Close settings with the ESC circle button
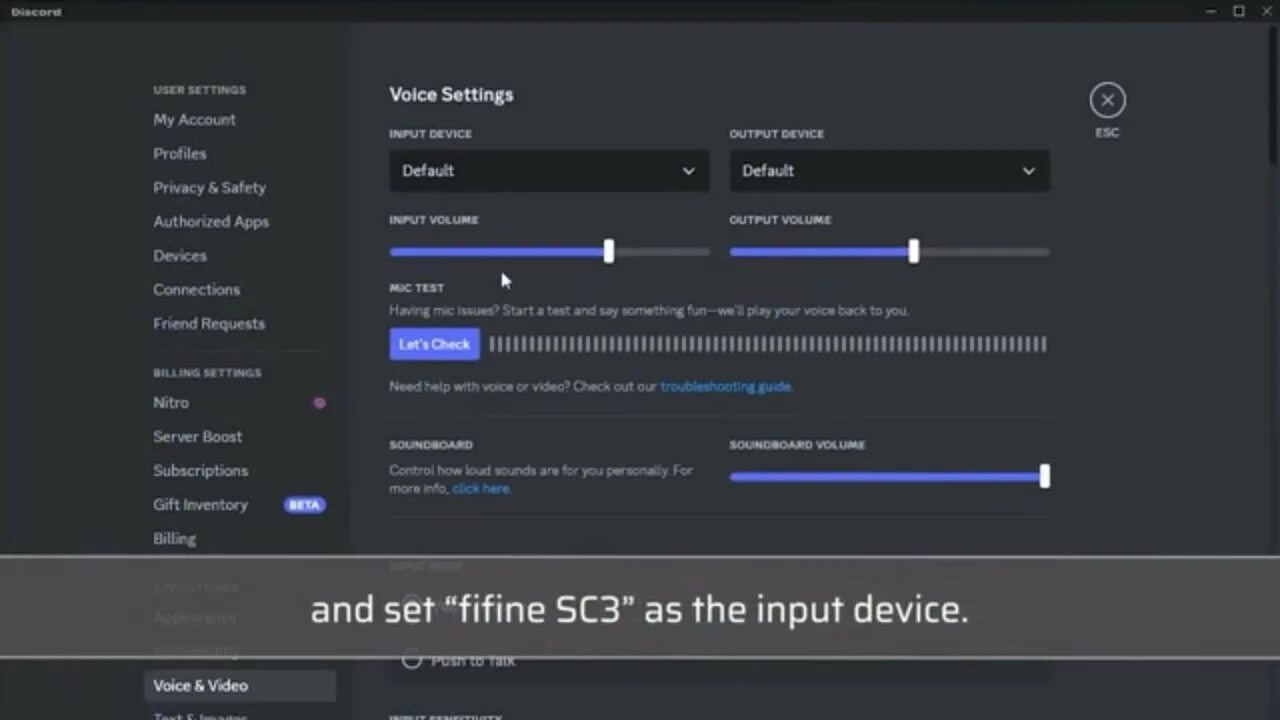Screen dimensions: 1280x720 click(1107, 100)
